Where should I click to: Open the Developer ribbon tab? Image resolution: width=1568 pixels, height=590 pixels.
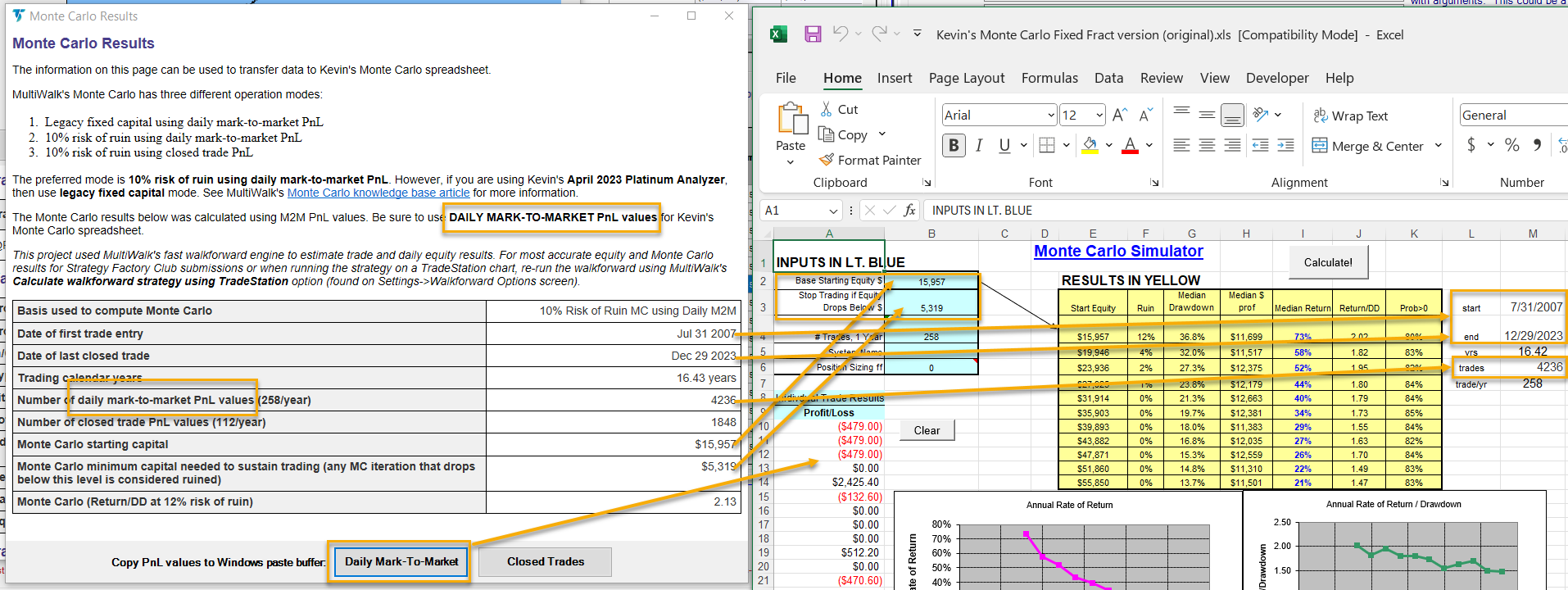click(x=1277, y=78)
